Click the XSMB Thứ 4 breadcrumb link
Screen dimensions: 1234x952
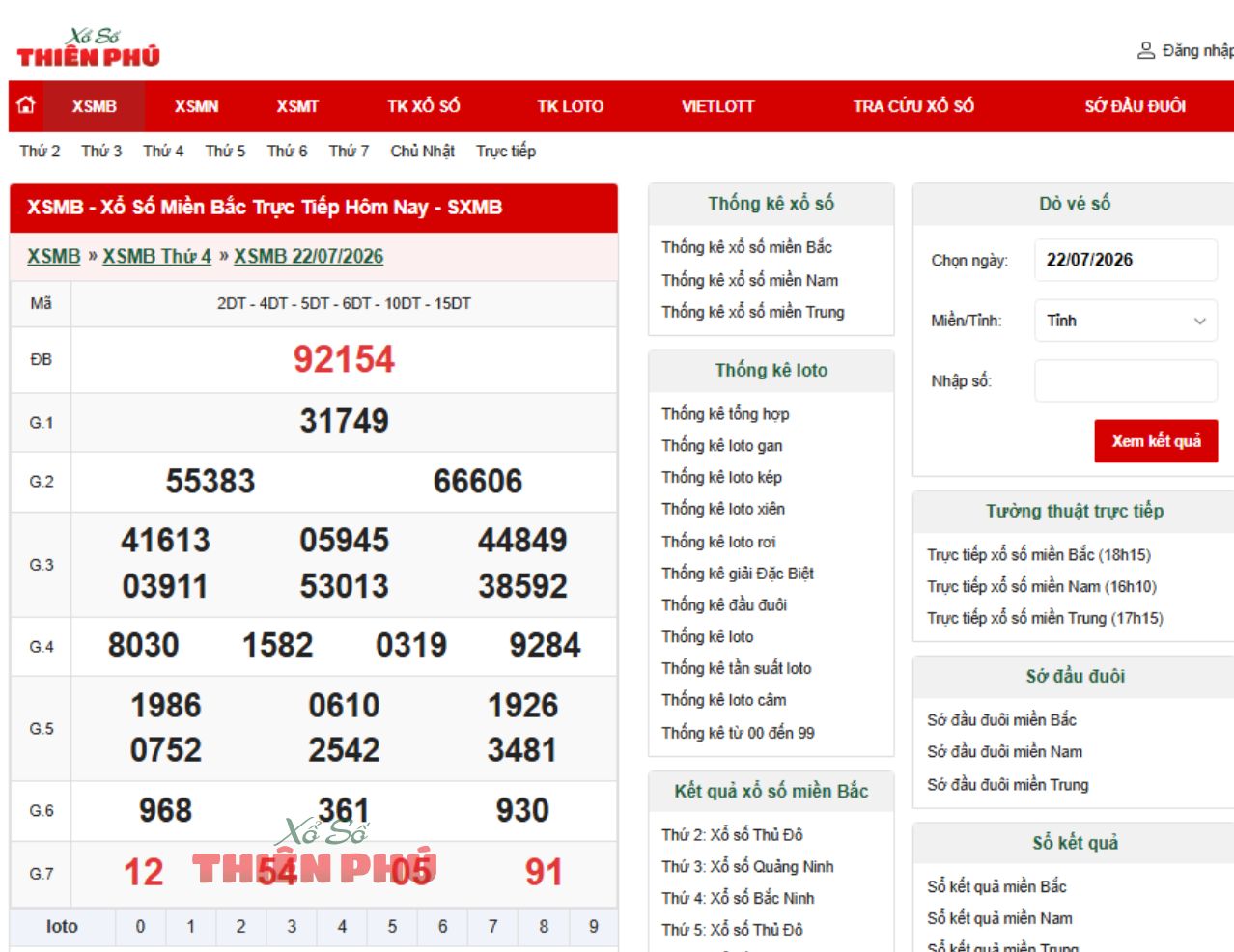(x=156, y=256)
